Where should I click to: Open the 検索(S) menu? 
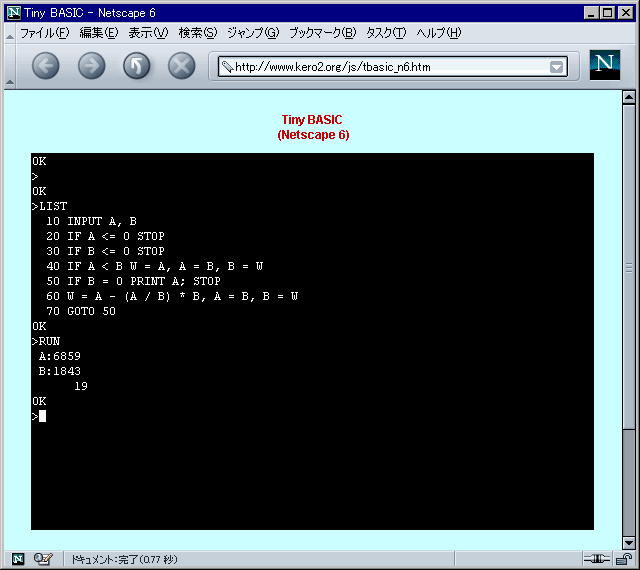coord(198,33)
